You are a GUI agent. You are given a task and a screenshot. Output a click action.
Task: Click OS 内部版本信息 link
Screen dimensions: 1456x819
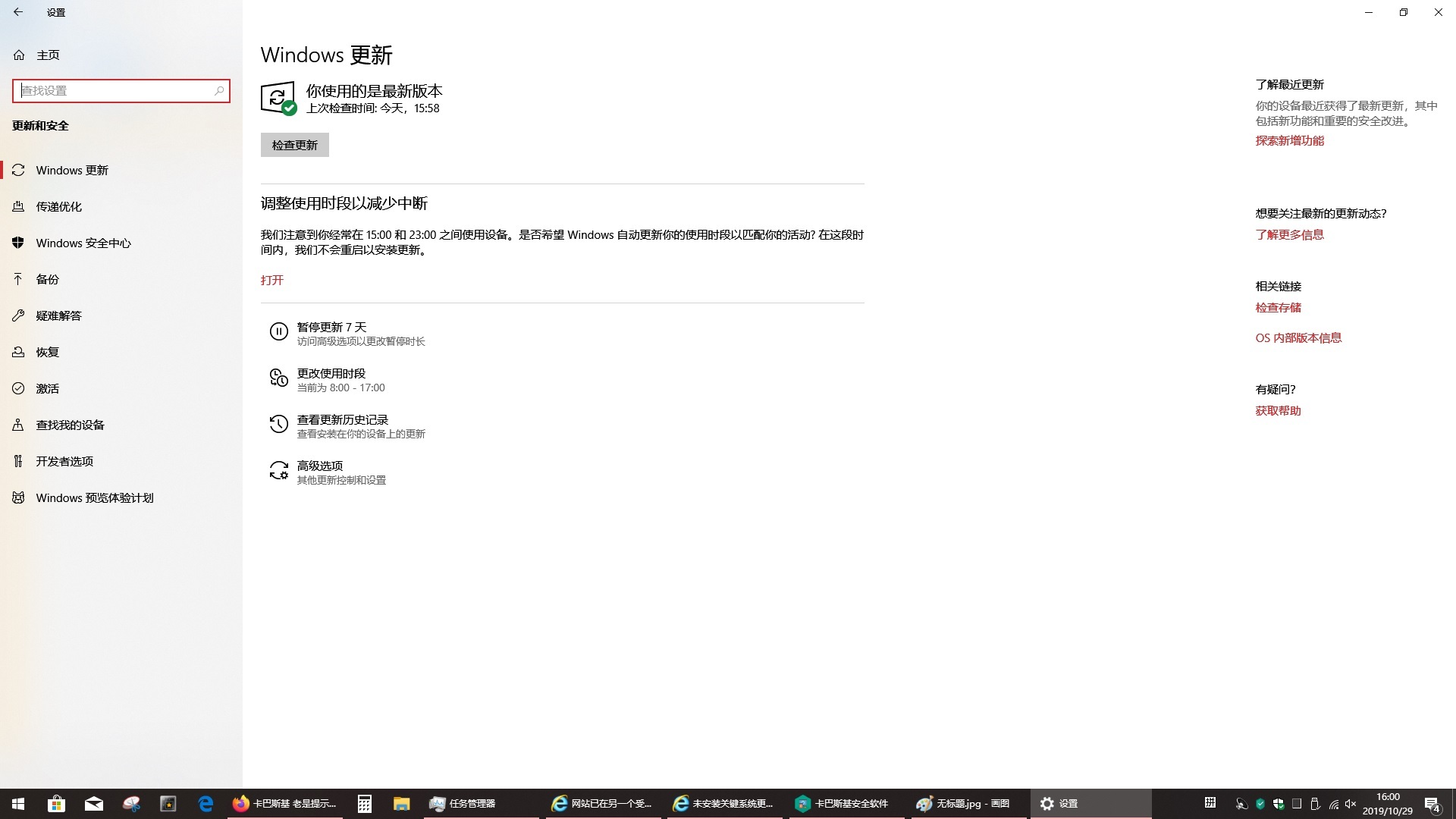(1299, 338)
